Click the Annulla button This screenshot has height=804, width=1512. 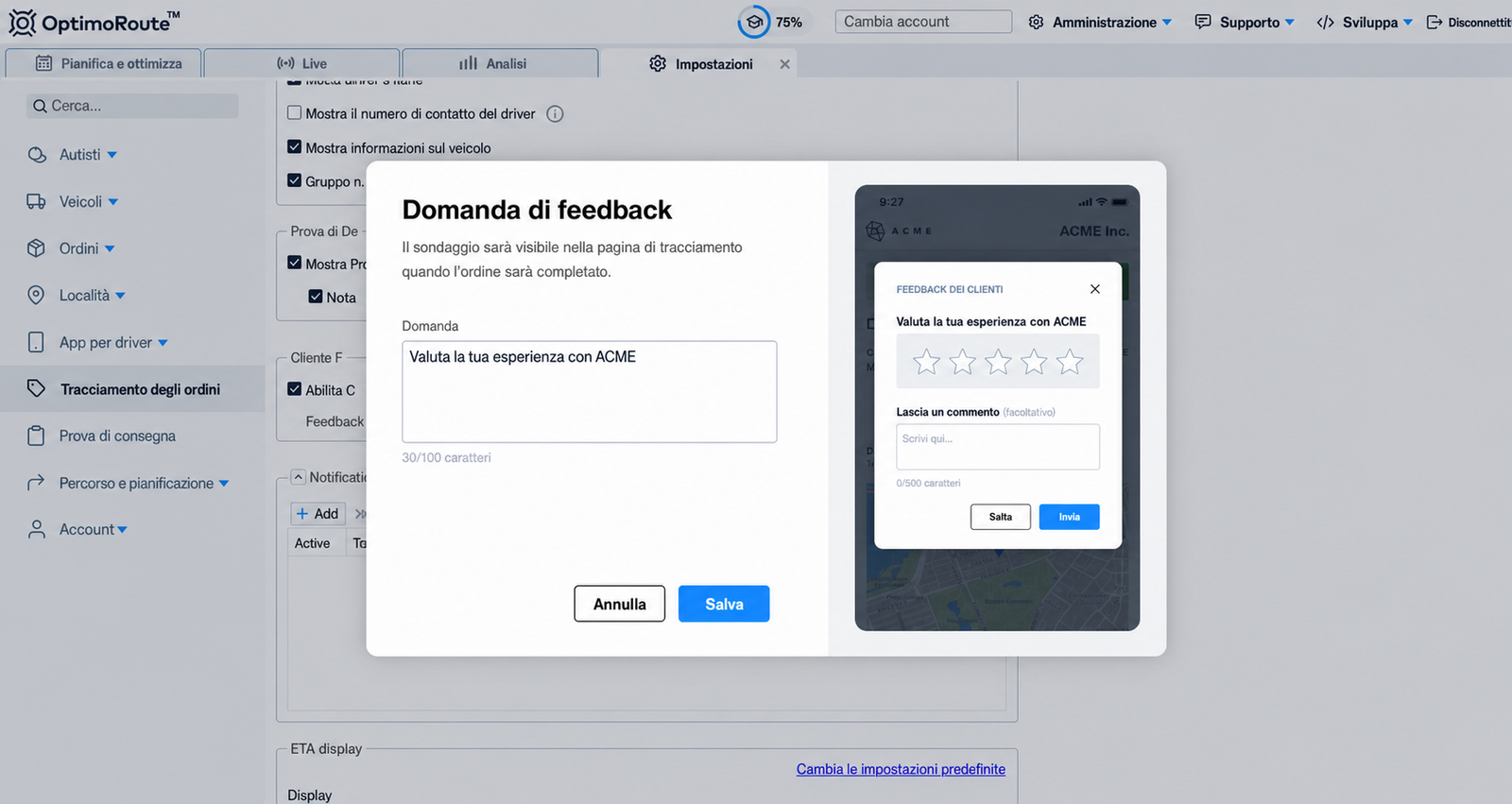tap(619, 604)
